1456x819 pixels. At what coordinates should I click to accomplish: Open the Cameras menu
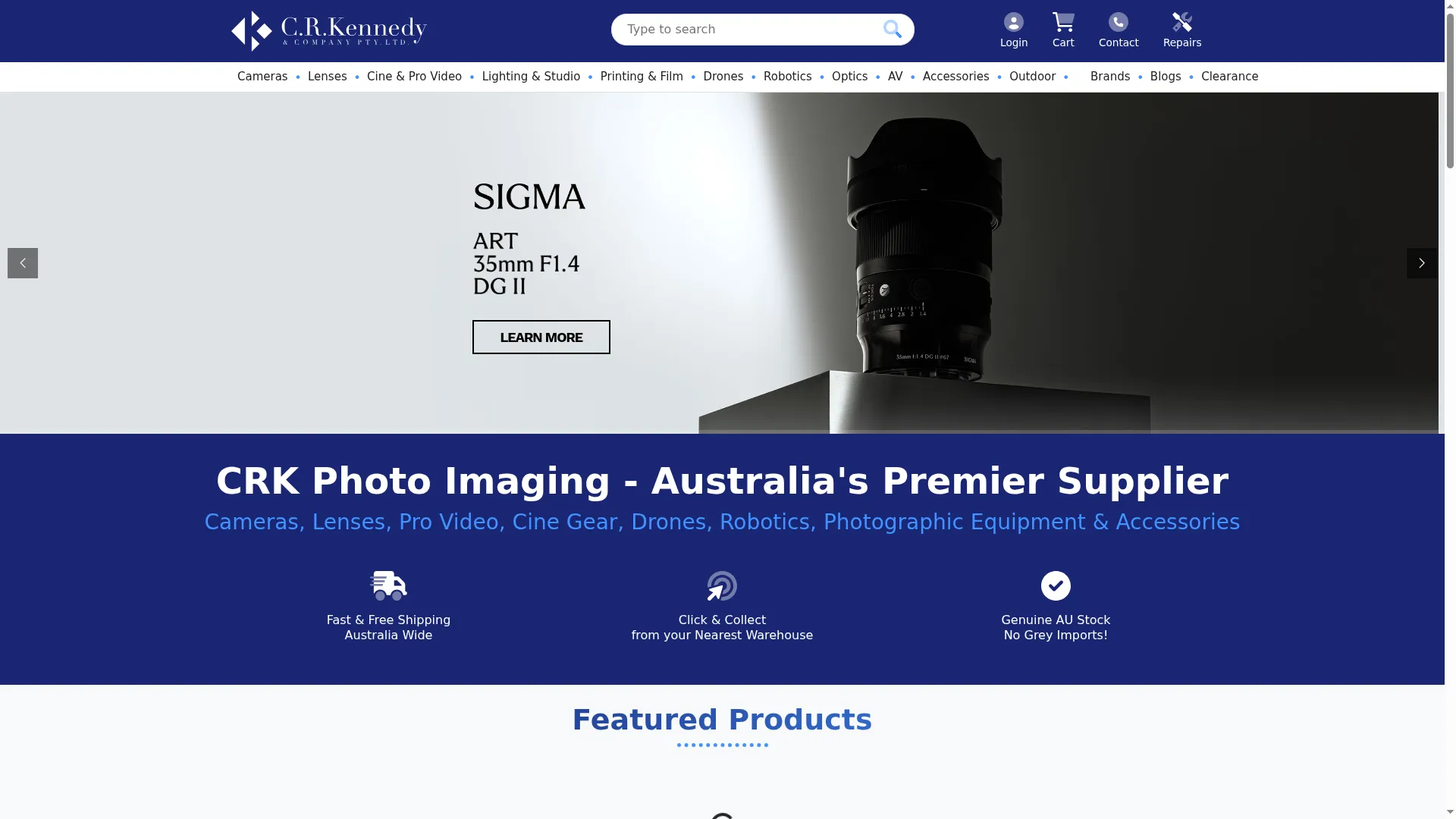click(x=262, y=77)
